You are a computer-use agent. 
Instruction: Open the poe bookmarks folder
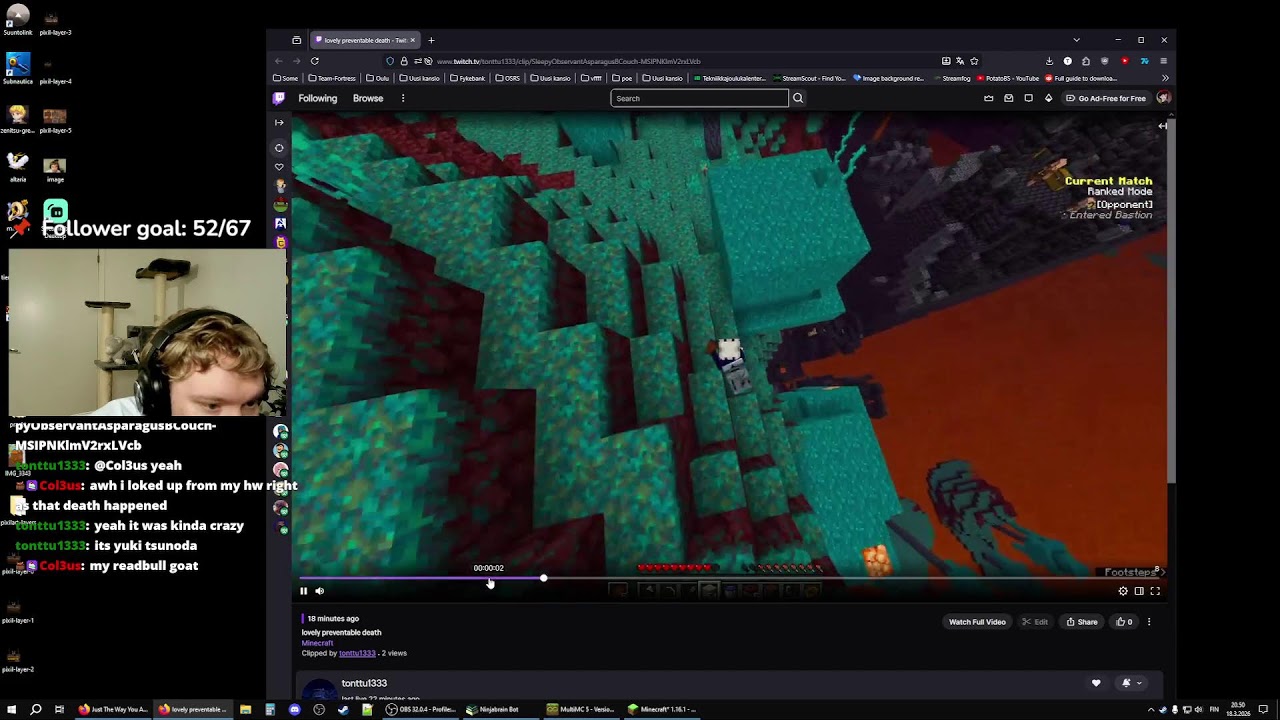point(622,78)
